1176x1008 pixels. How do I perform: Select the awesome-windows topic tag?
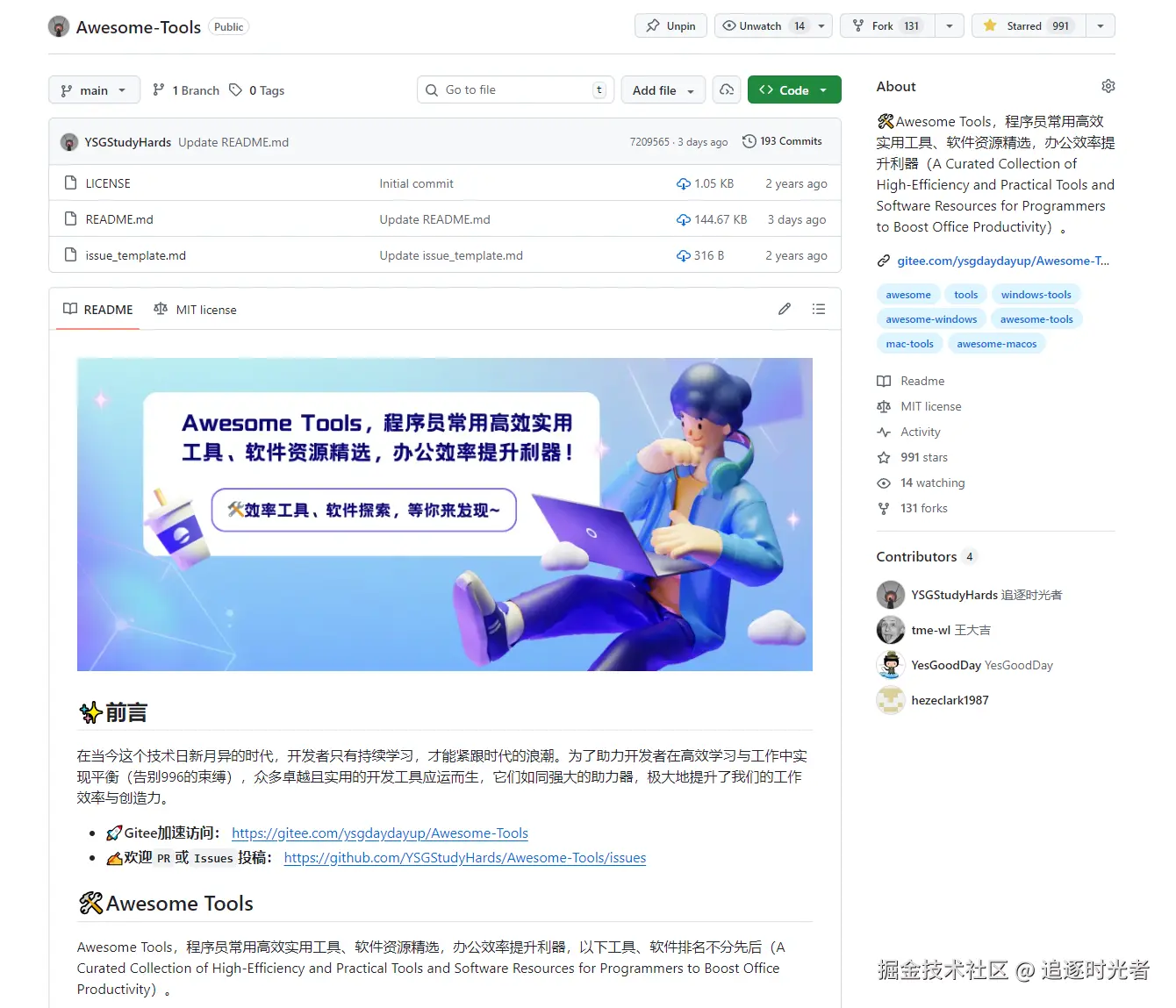coord(931,319)
